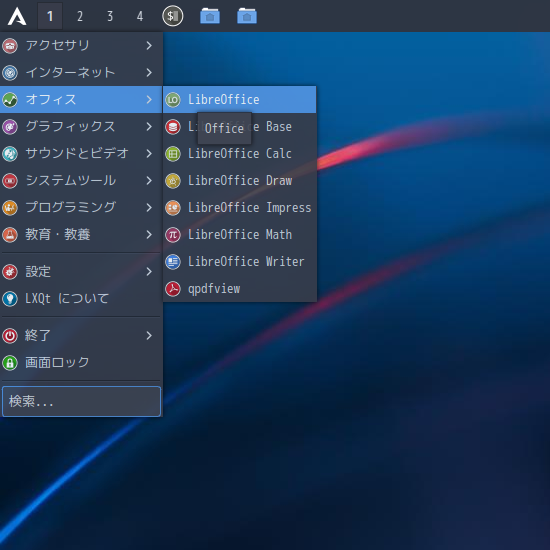Click the グラフィックス category icon
The width and height of the screenshot is (550, 550).
click(10, 127)
